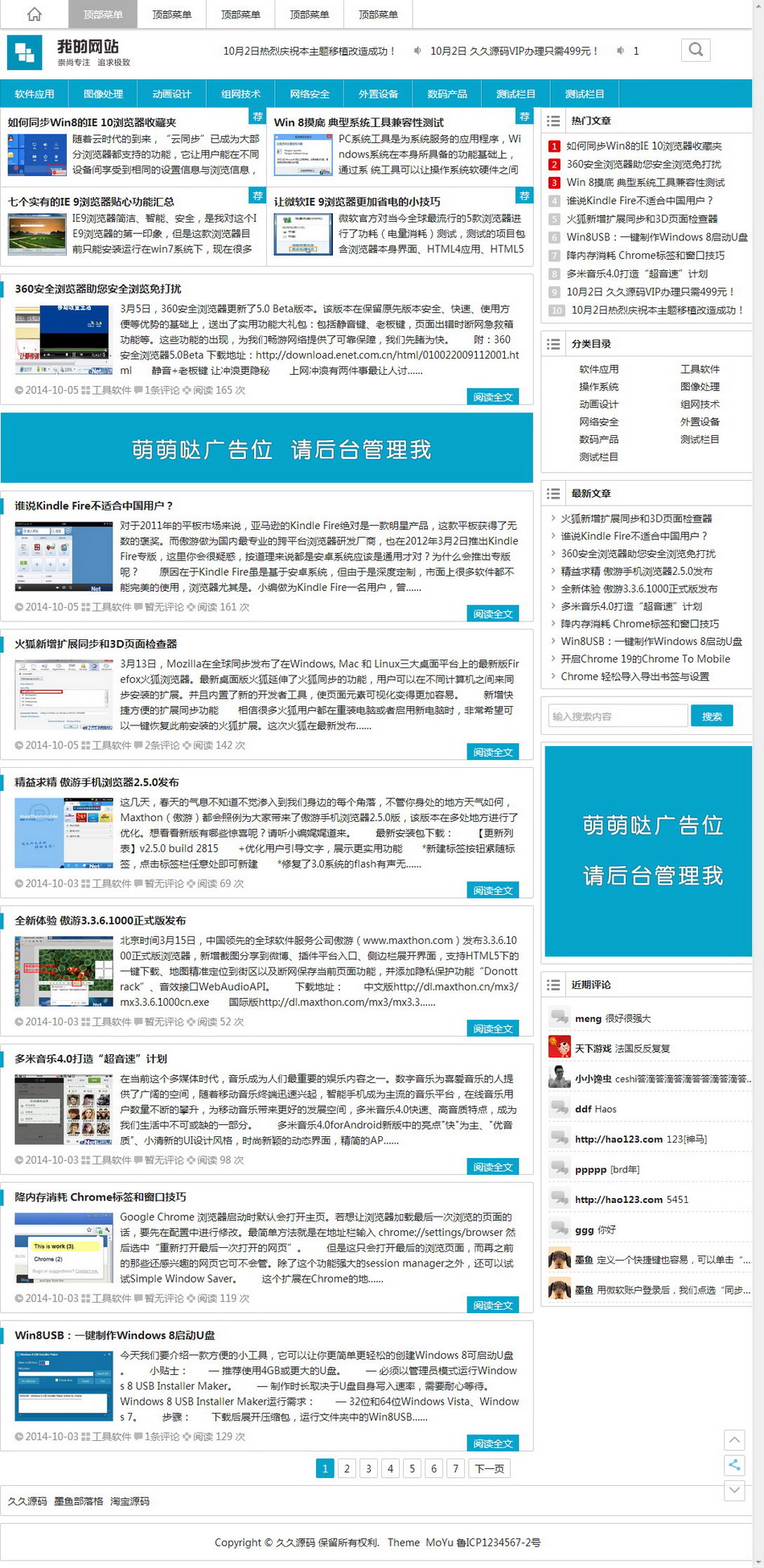764x1568 pixels.
Task: Go to page 3 in pagination
Action: 368,1468
